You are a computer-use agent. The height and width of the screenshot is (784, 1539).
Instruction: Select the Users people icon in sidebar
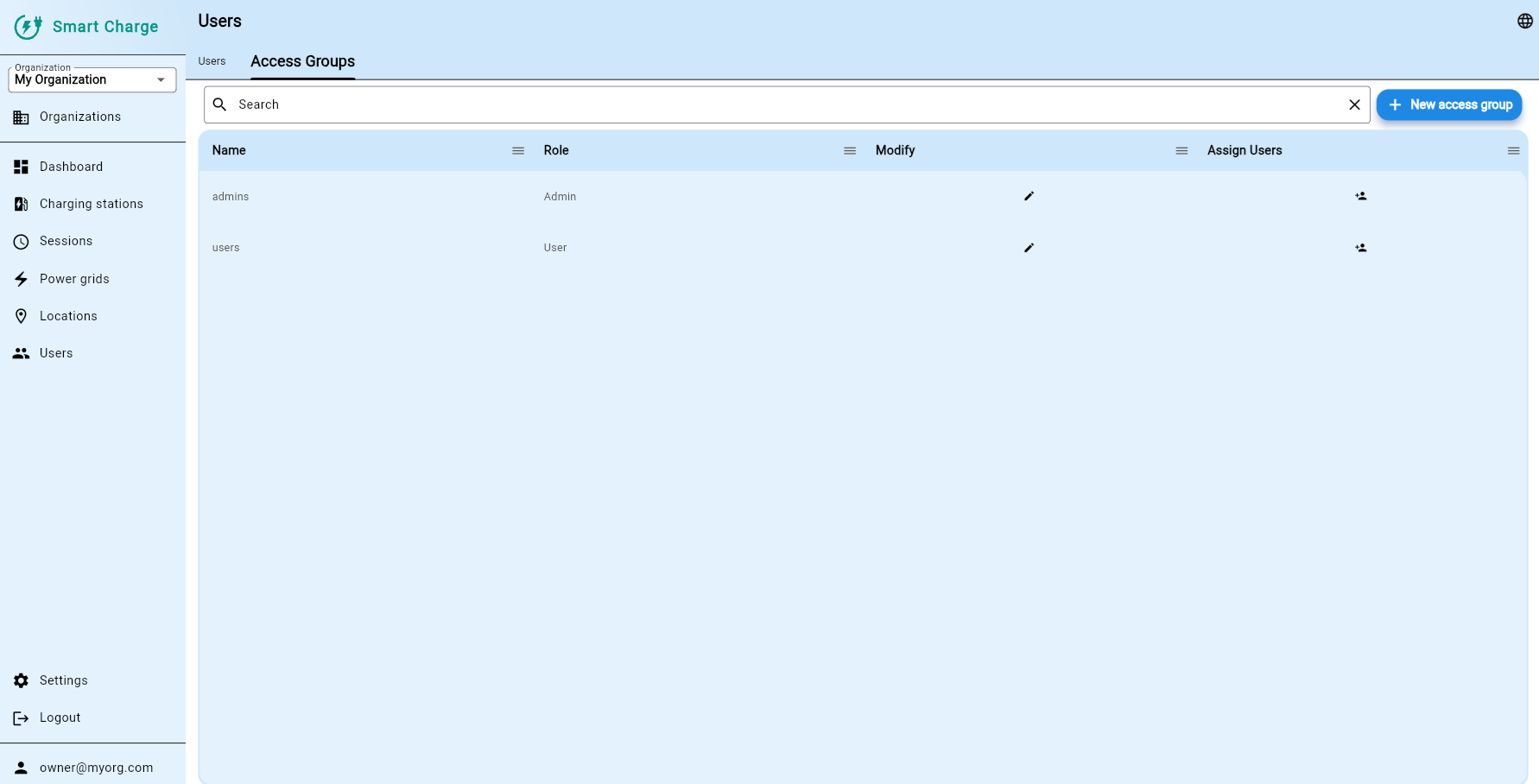pyautogui.click(x=22, y=353)
